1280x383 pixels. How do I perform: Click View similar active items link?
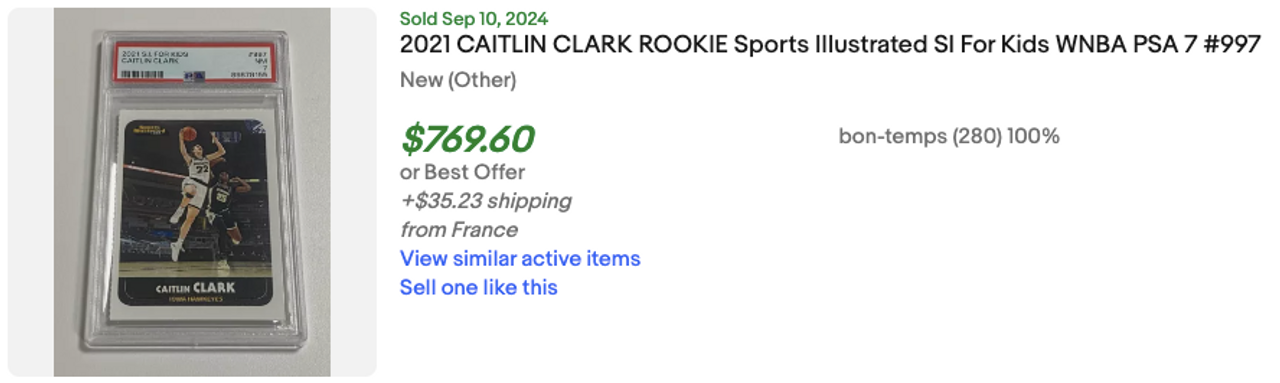[520, 258]
